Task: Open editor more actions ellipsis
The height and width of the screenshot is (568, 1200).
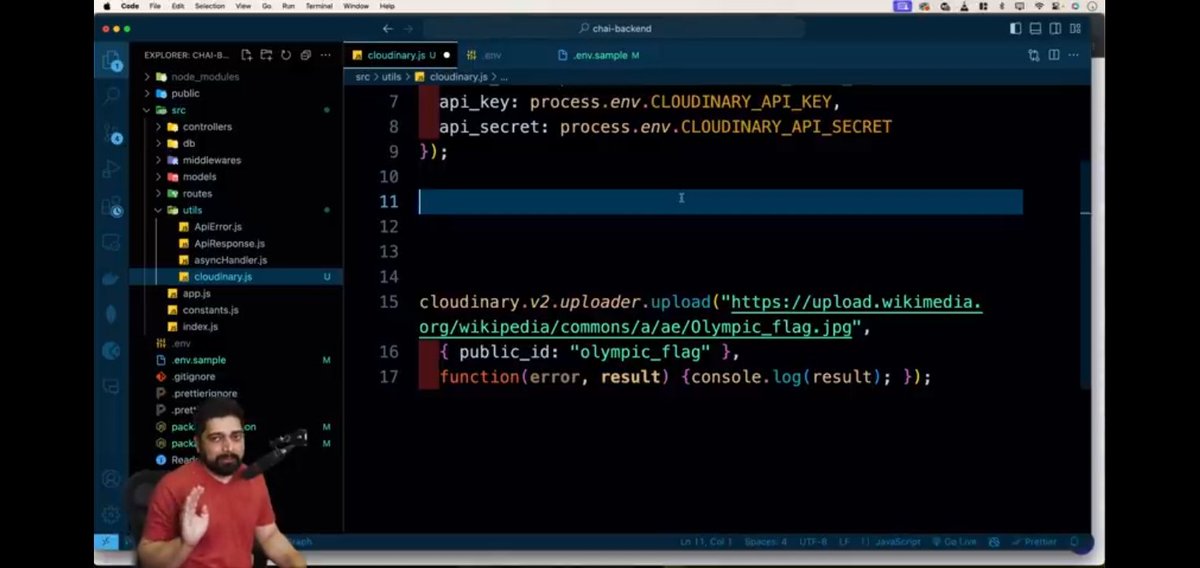Action: pyautogui.click(x=1075, y=55)
